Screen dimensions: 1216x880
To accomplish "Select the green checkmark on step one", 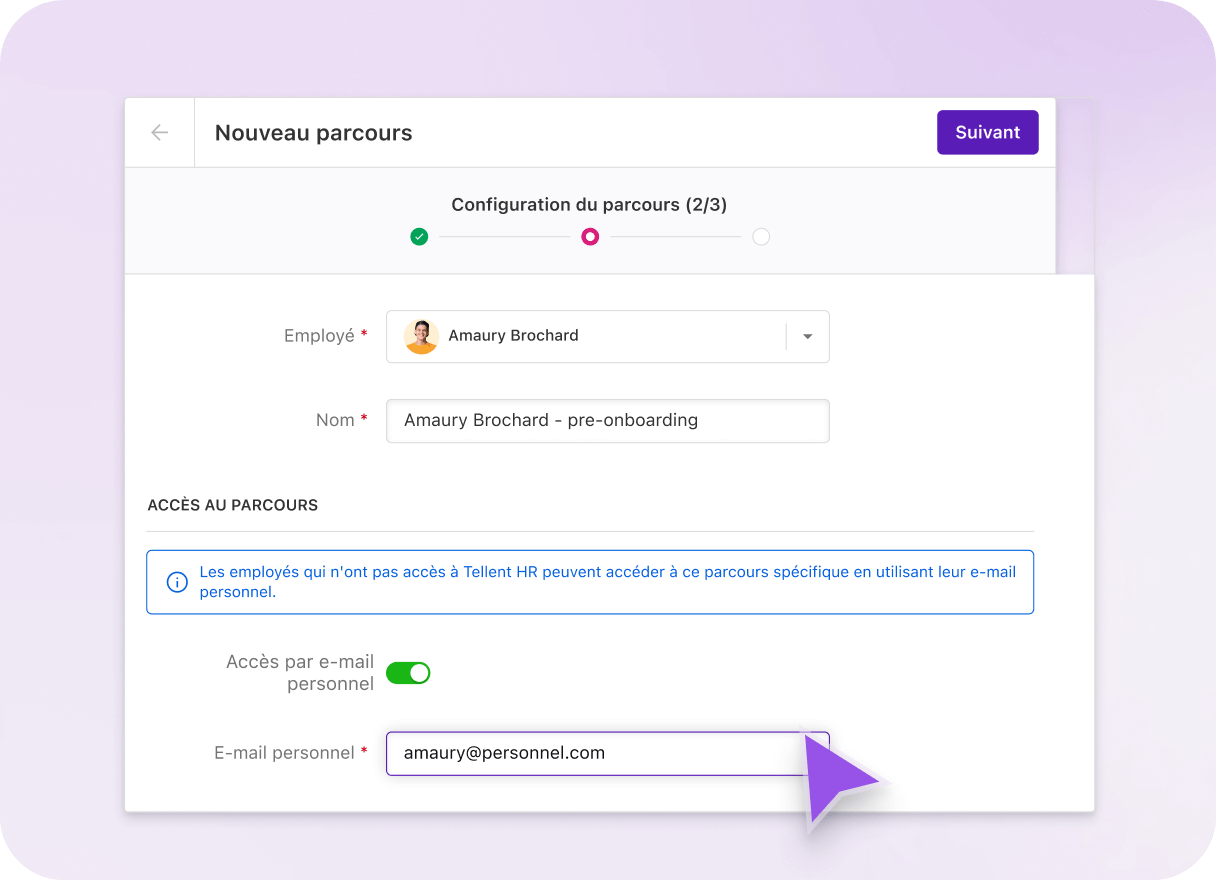I will (x=419, y=236).
